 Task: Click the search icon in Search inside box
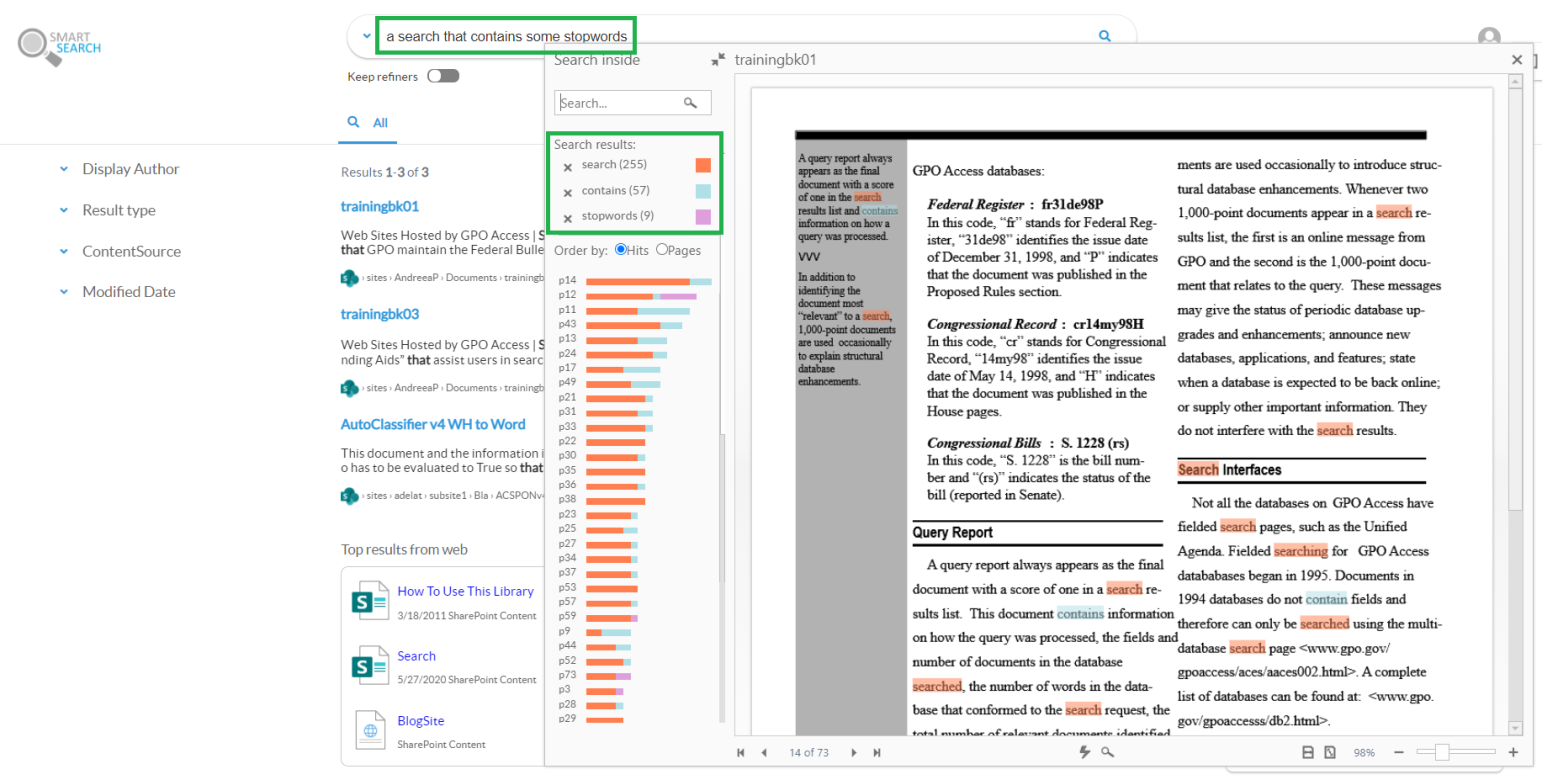690,102
